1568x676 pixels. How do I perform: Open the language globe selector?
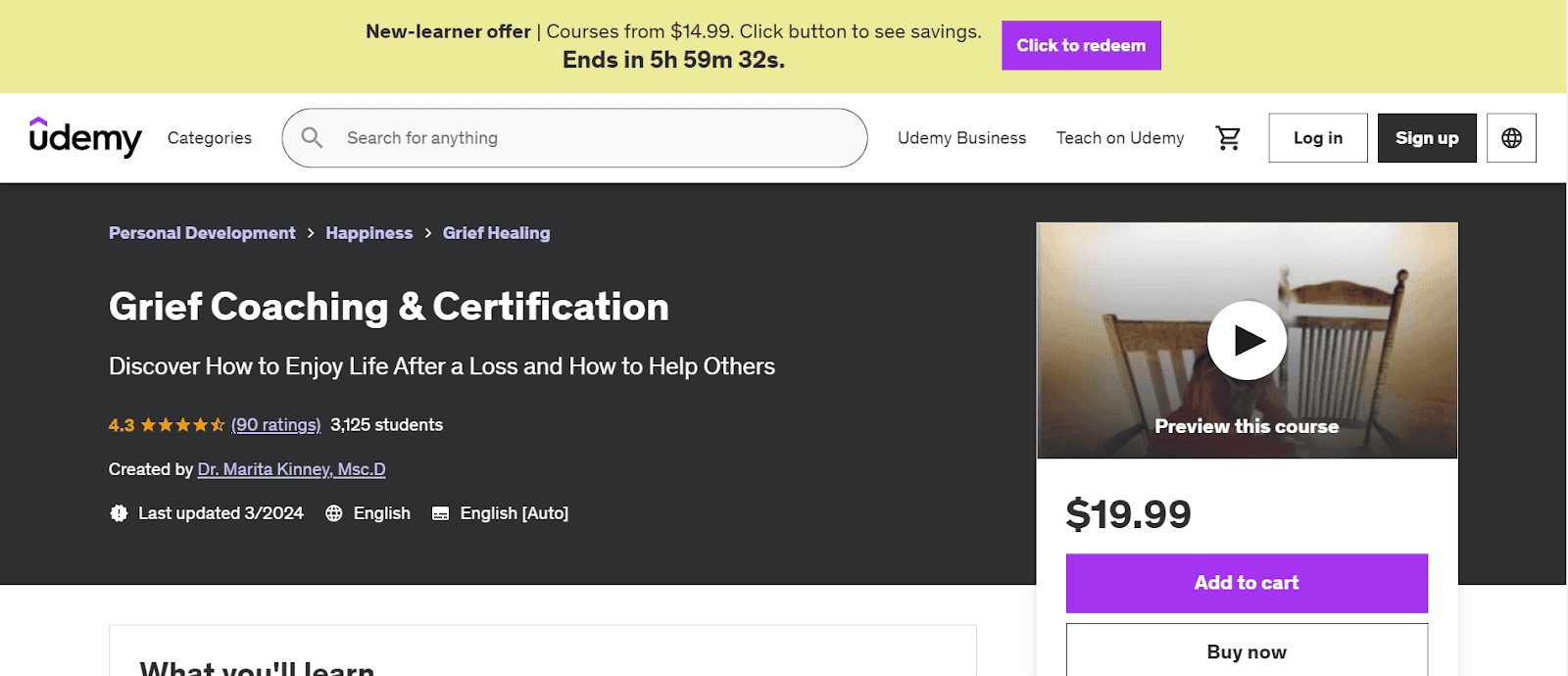(1511, 138)
